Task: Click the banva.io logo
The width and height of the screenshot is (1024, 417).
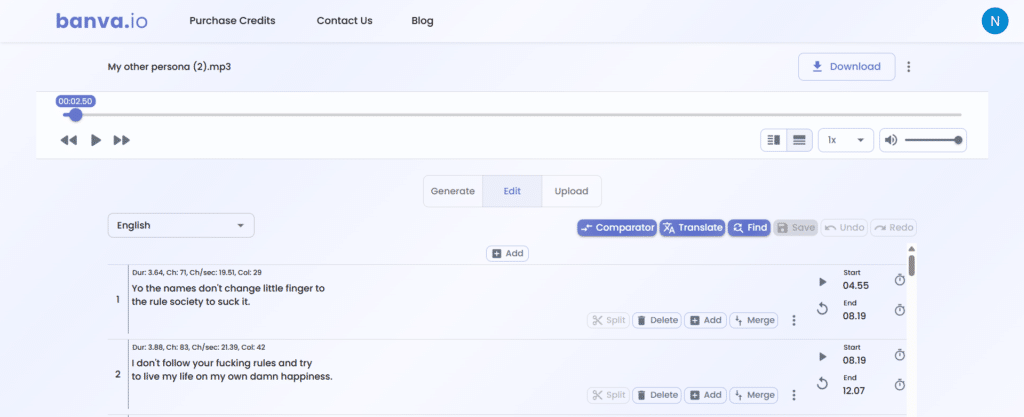Action: coord(101,21)
